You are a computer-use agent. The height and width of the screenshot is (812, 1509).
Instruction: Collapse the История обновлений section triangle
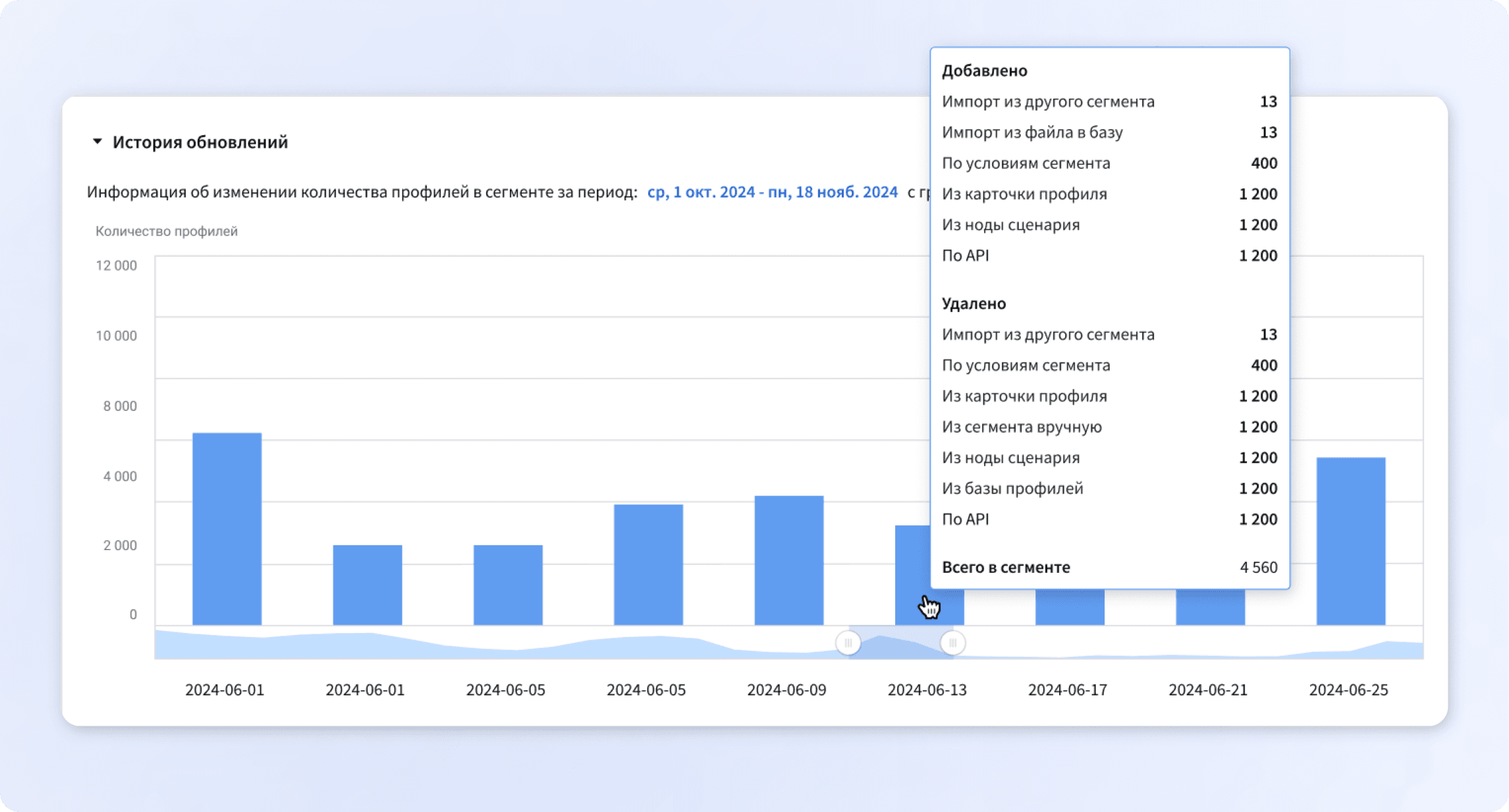point(97,142)
